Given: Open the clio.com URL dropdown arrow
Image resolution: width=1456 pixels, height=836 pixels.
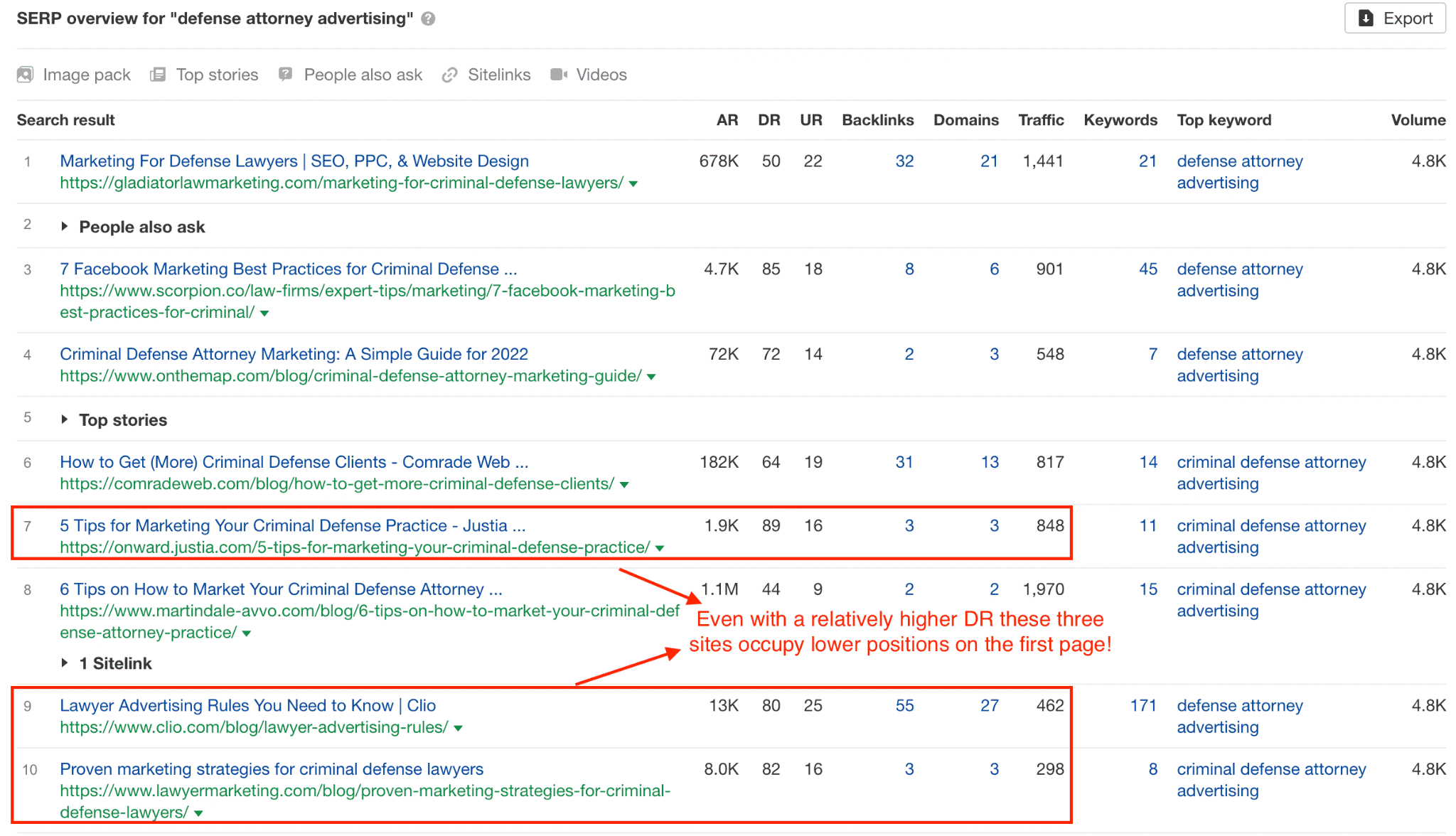Looking at the screenshot, I should 459,729.
